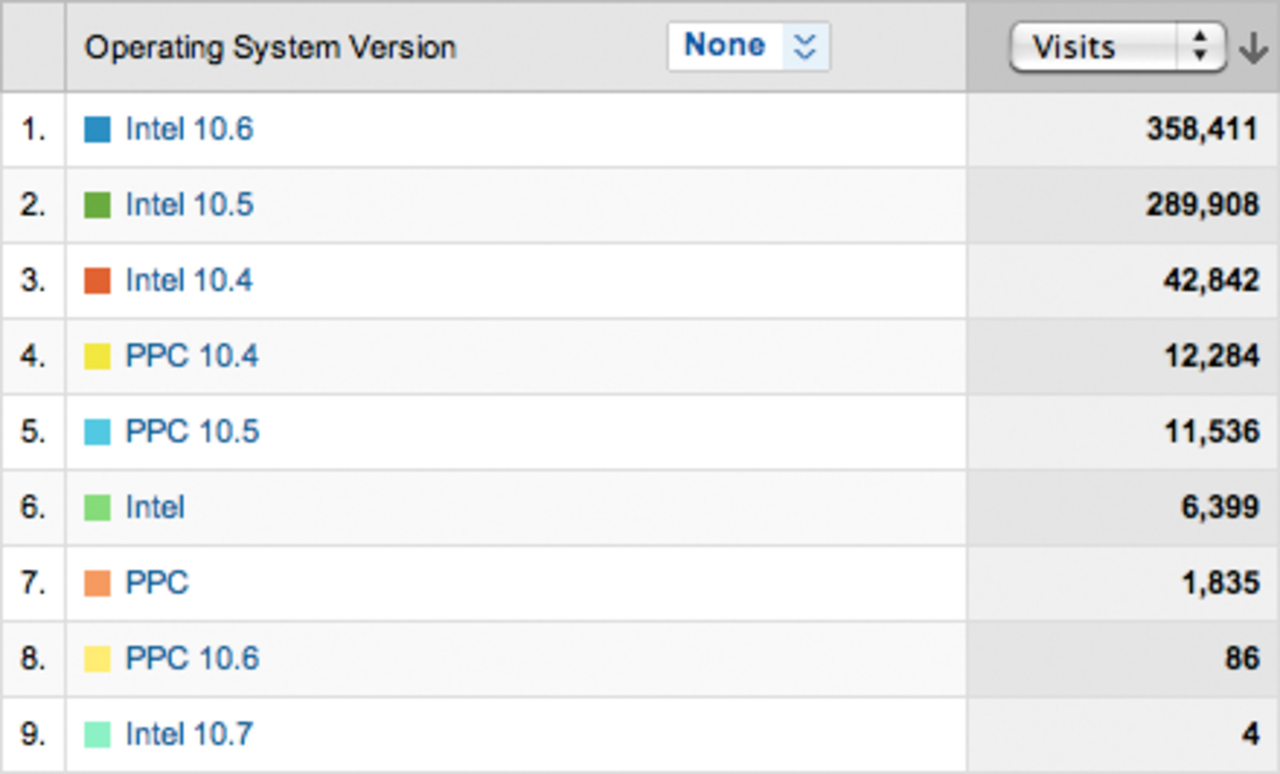Viewport: 1280px width, 774px height.
Task: Click the generic Intel link in row 6
Action: tap(155, 508)
